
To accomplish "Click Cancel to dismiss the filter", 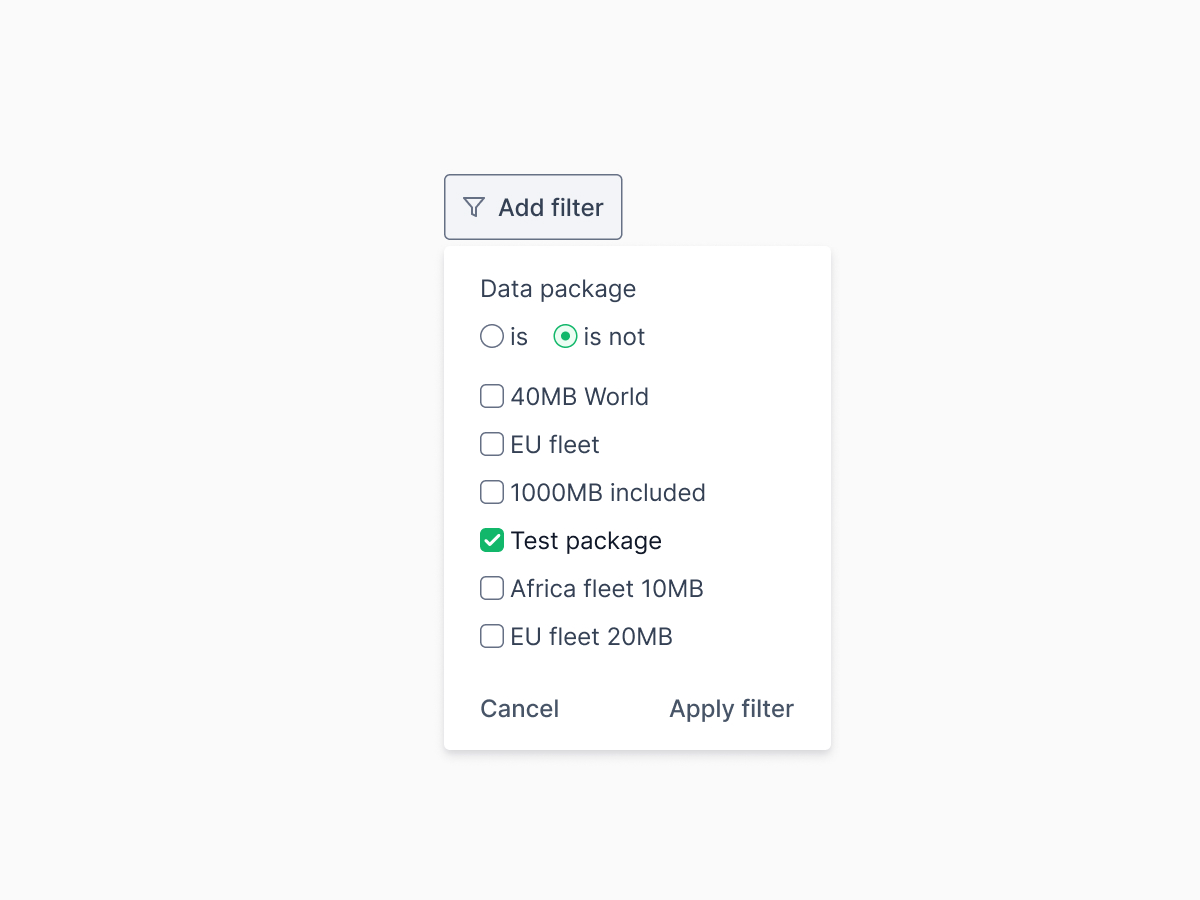I will click(519, 708).
